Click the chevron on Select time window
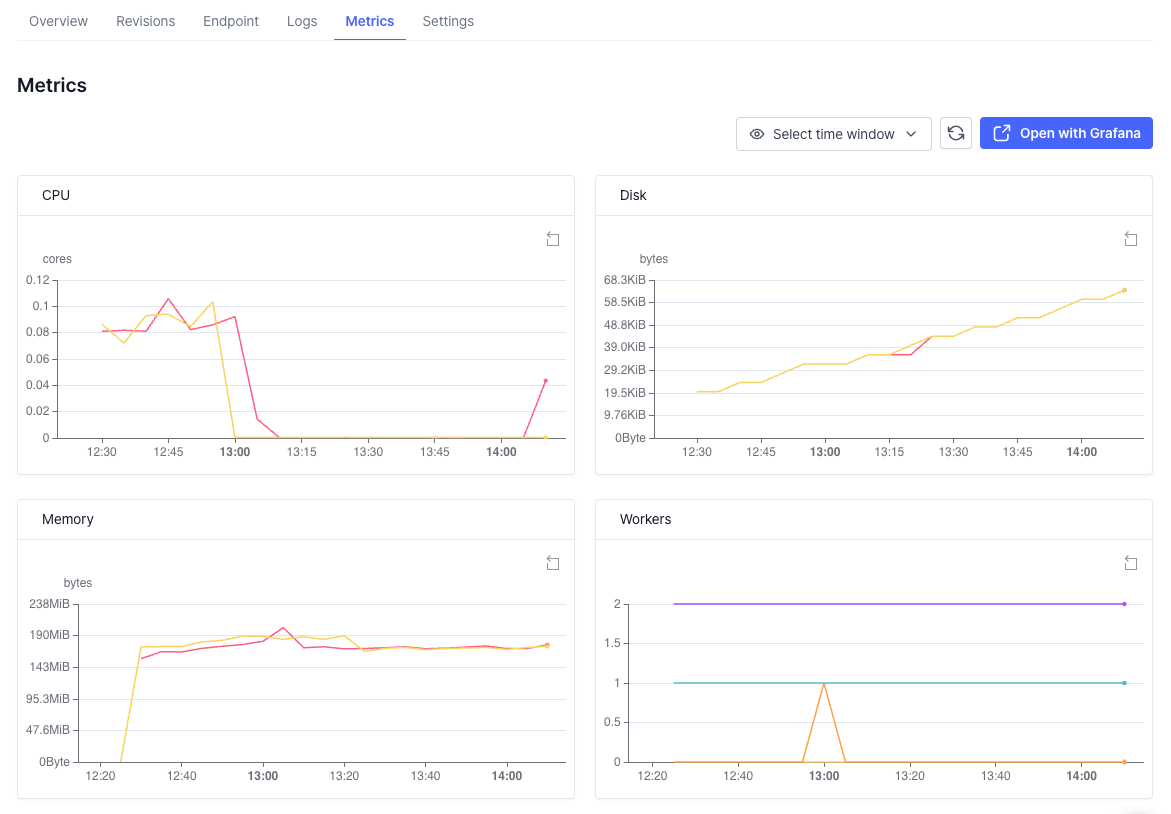1171x814 pixels. (911, 134)
